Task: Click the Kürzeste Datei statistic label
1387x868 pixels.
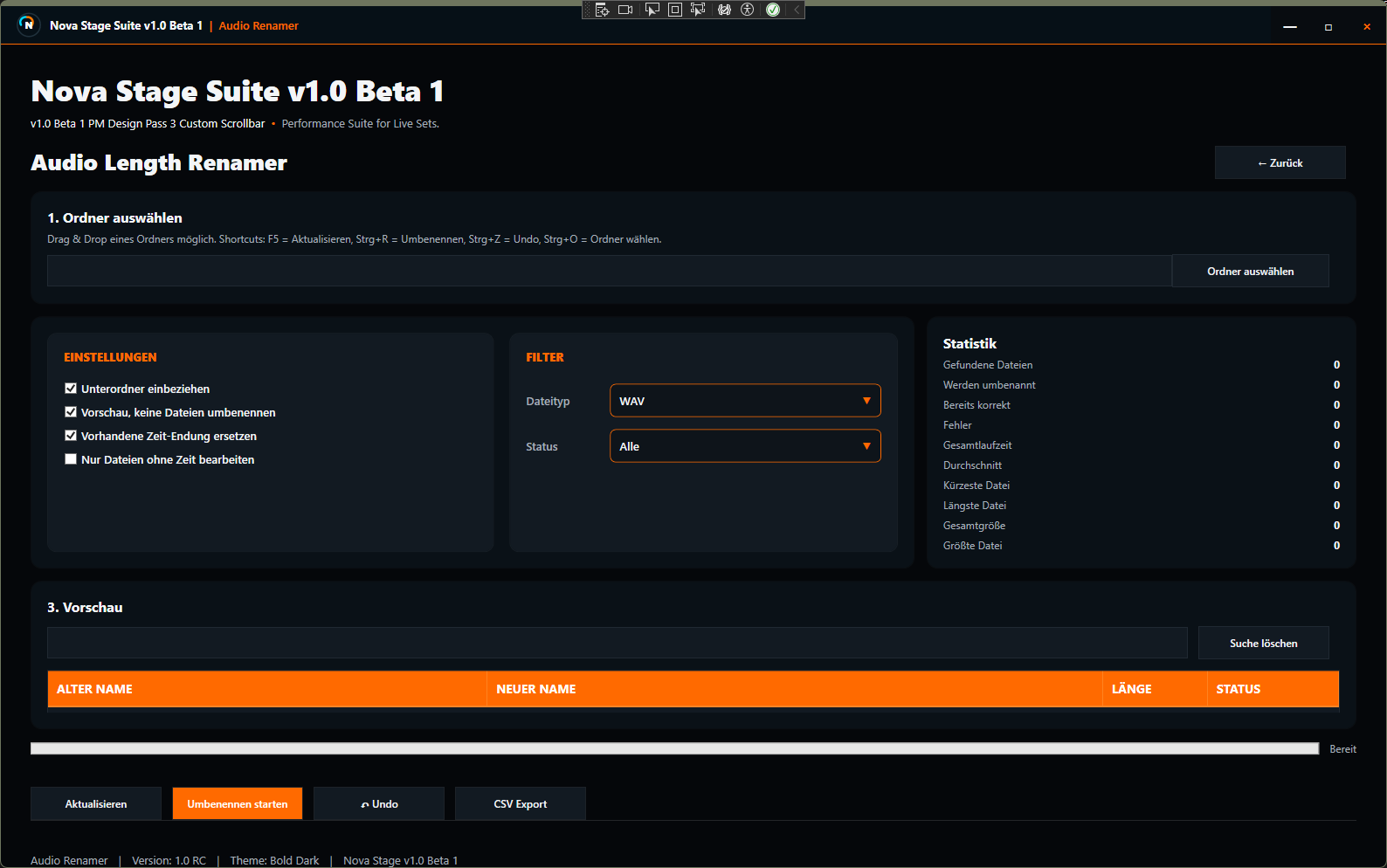Action: click(976, 486)
